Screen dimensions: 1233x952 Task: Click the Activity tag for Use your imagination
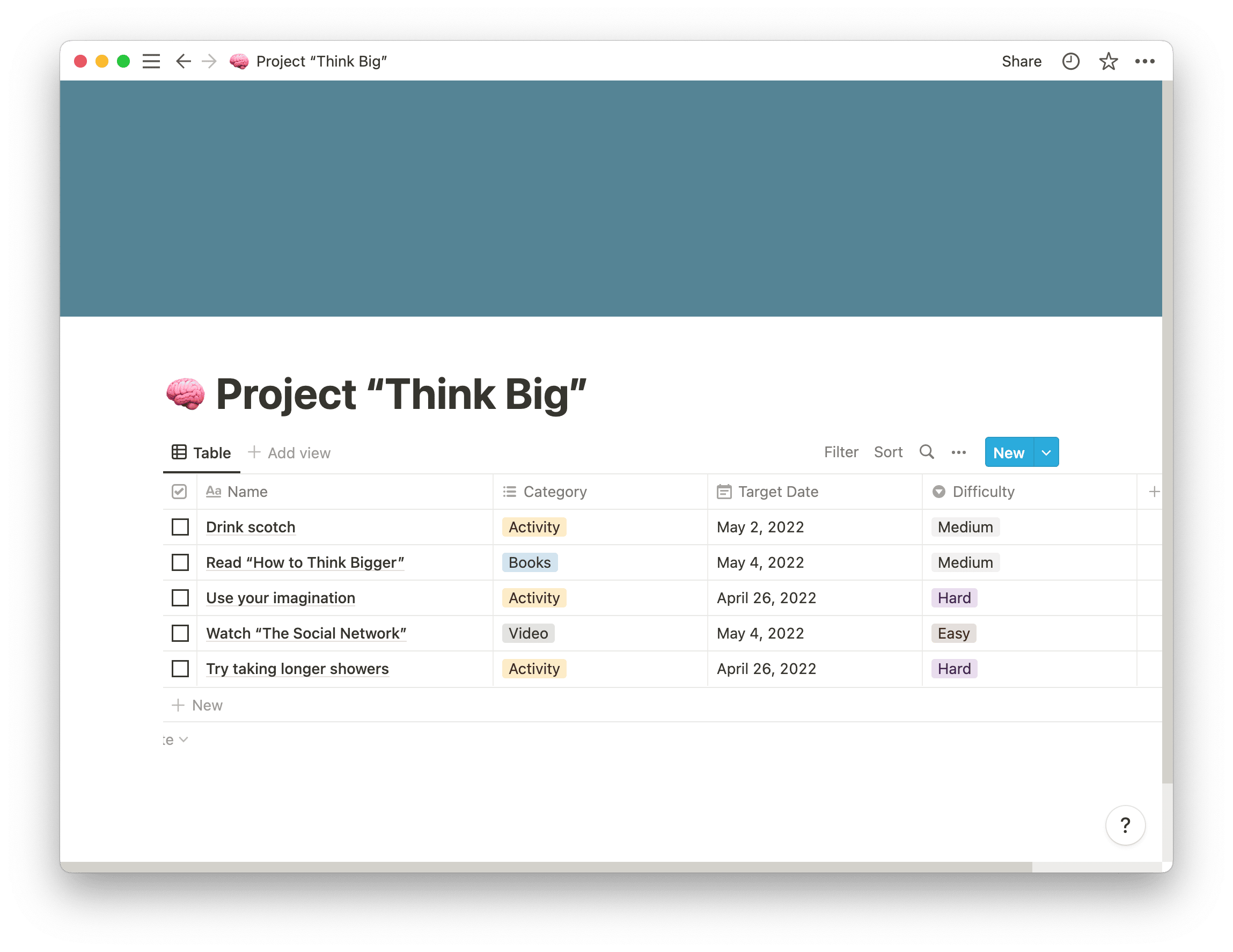coord(534,597)
